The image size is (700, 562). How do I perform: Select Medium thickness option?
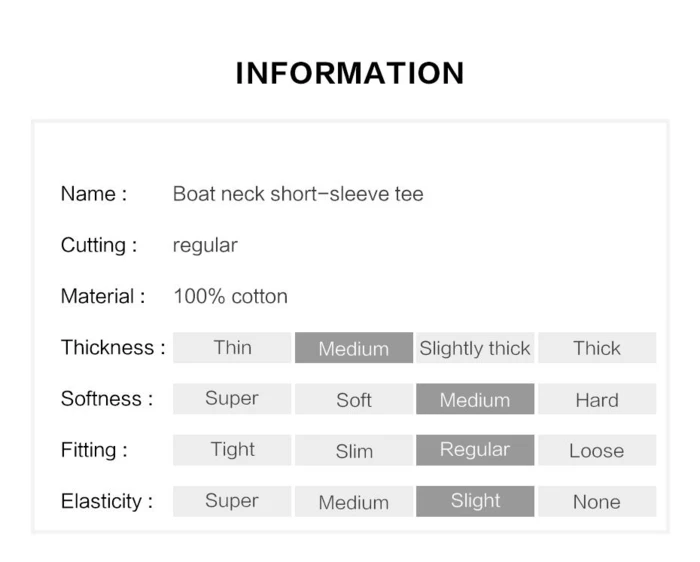[353, 348]
